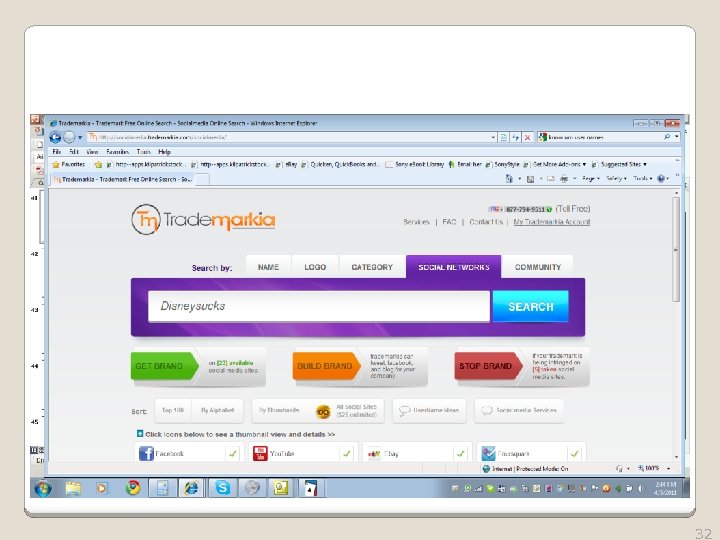720x540 pixels.
Task: Open the Page dropdown in command bar
Action: 591,179
